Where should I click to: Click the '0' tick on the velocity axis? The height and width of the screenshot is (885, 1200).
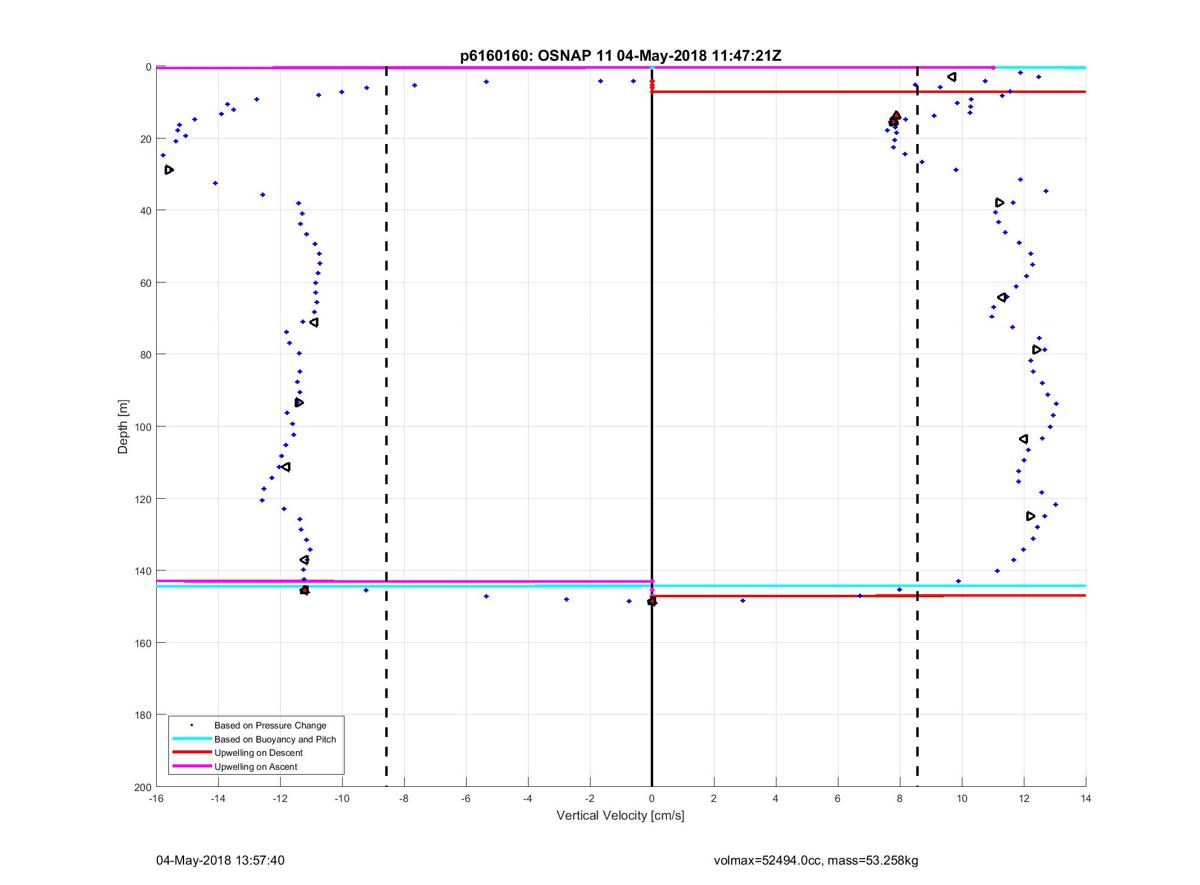(652, 798)
